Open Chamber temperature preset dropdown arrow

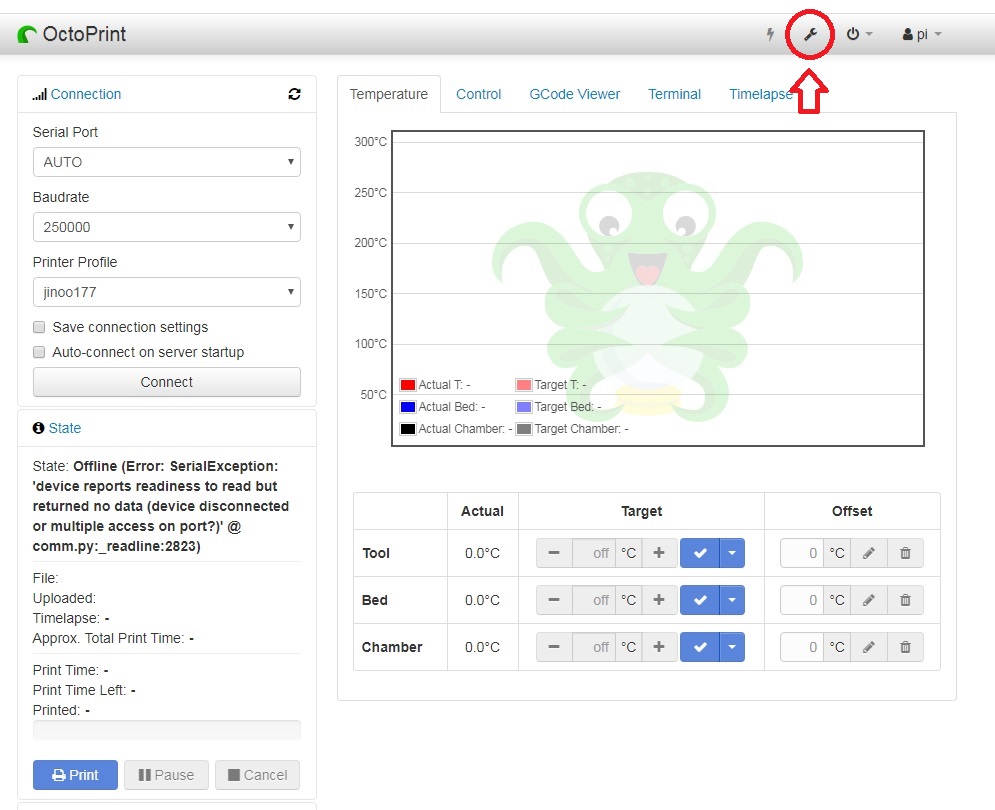click(732, 647)
